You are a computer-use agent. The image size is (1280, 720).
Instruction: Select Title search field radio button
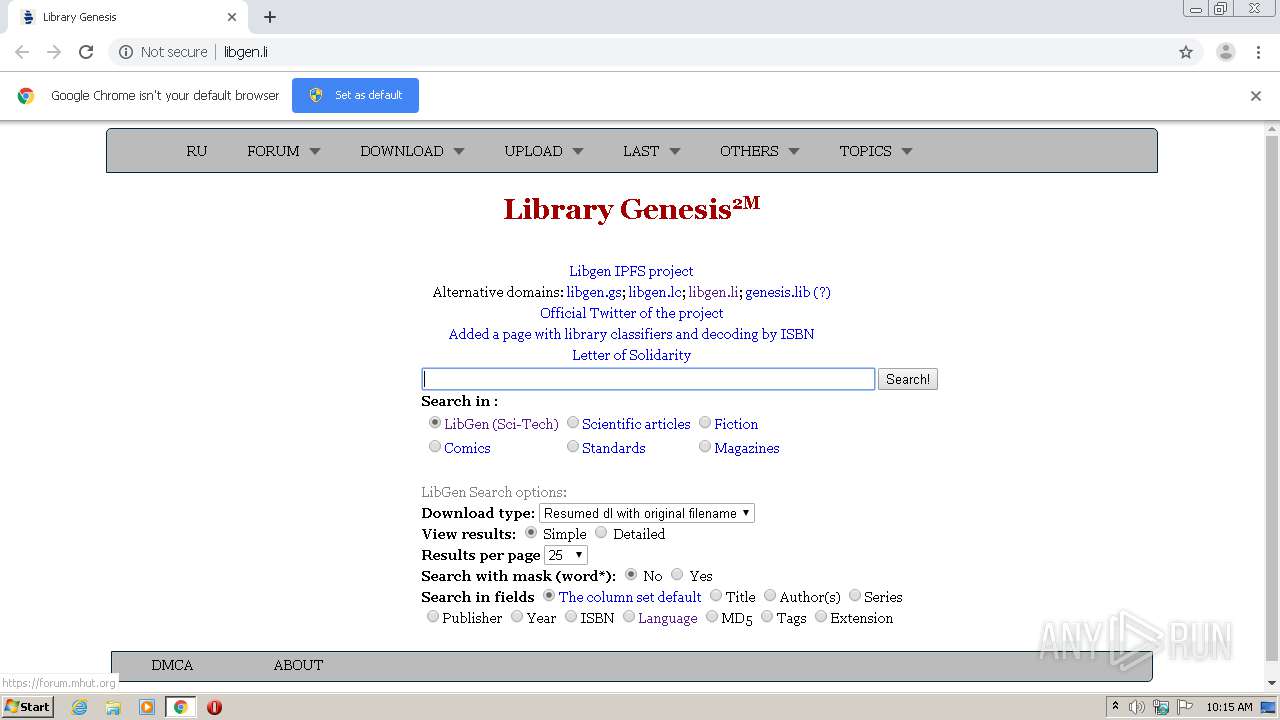click(716, 596)
